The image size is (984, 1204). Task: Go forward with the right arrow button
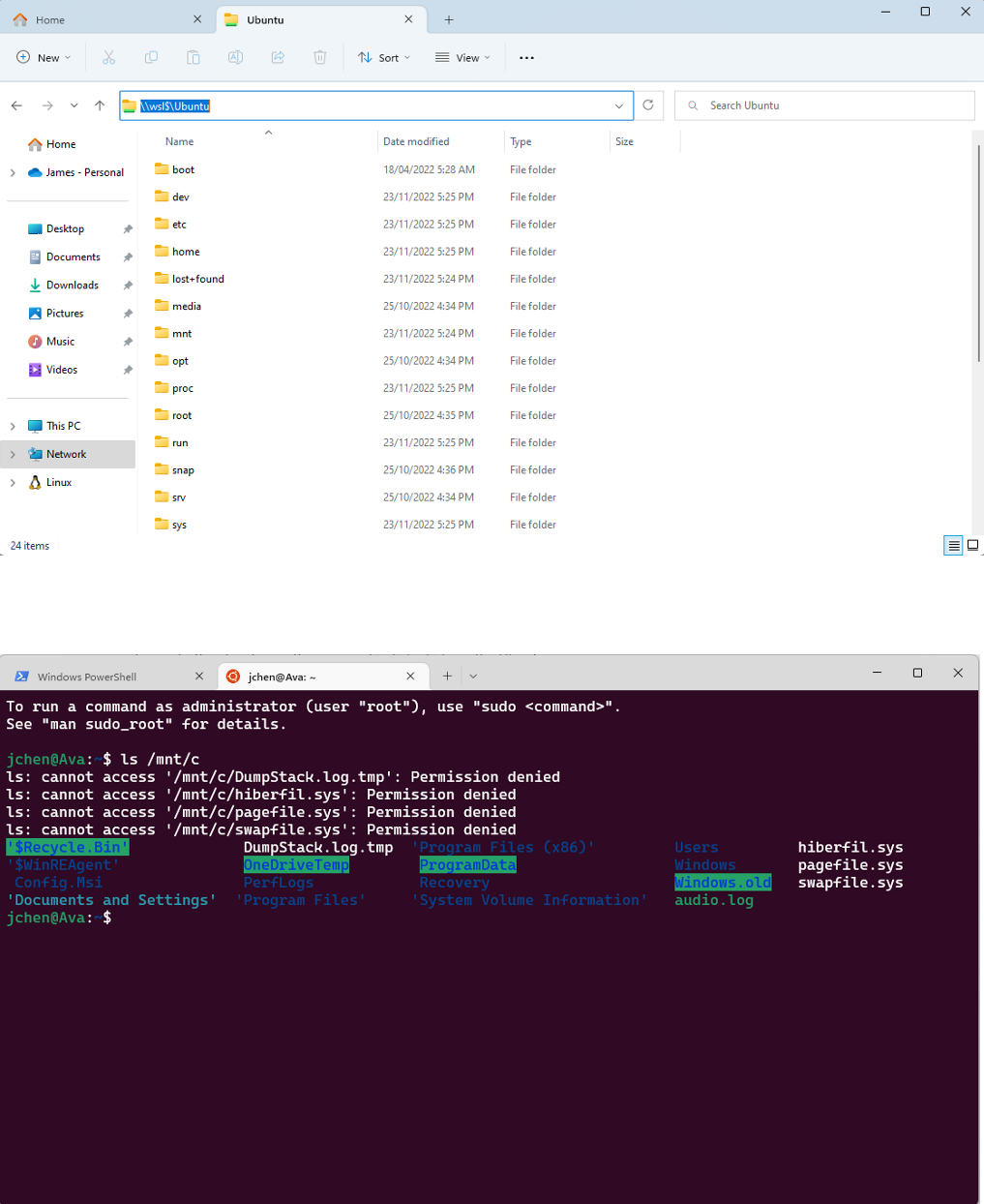click(x=46, y=105)
